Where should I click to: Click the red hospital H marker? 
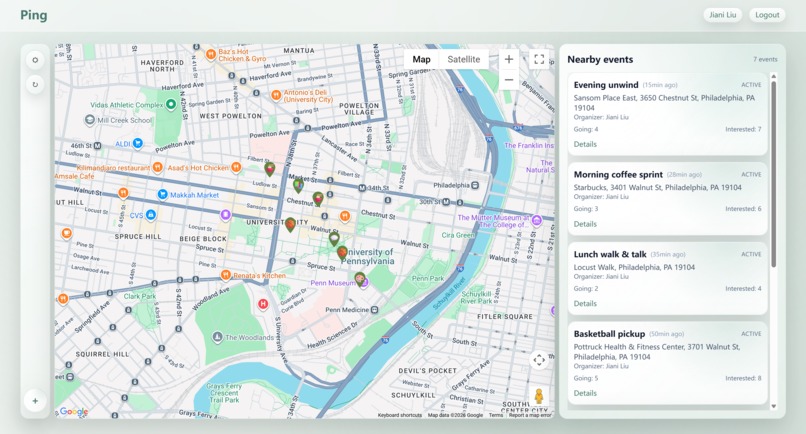[263, 304]
